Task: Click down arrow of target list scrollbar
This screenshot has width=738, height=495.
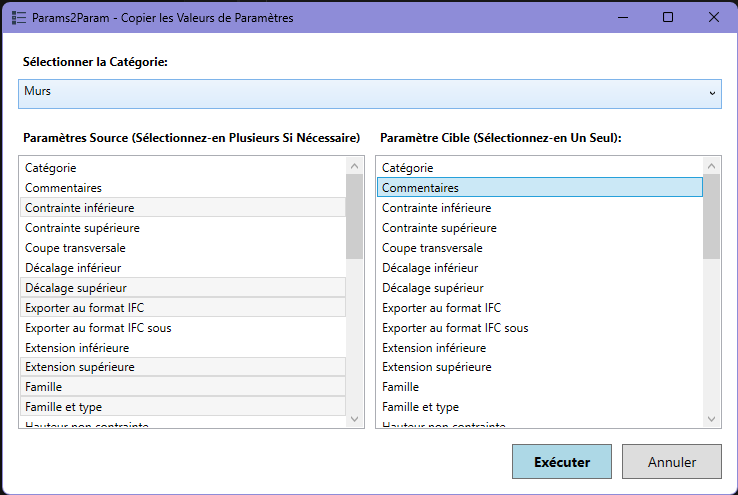Action: (711, 420)
